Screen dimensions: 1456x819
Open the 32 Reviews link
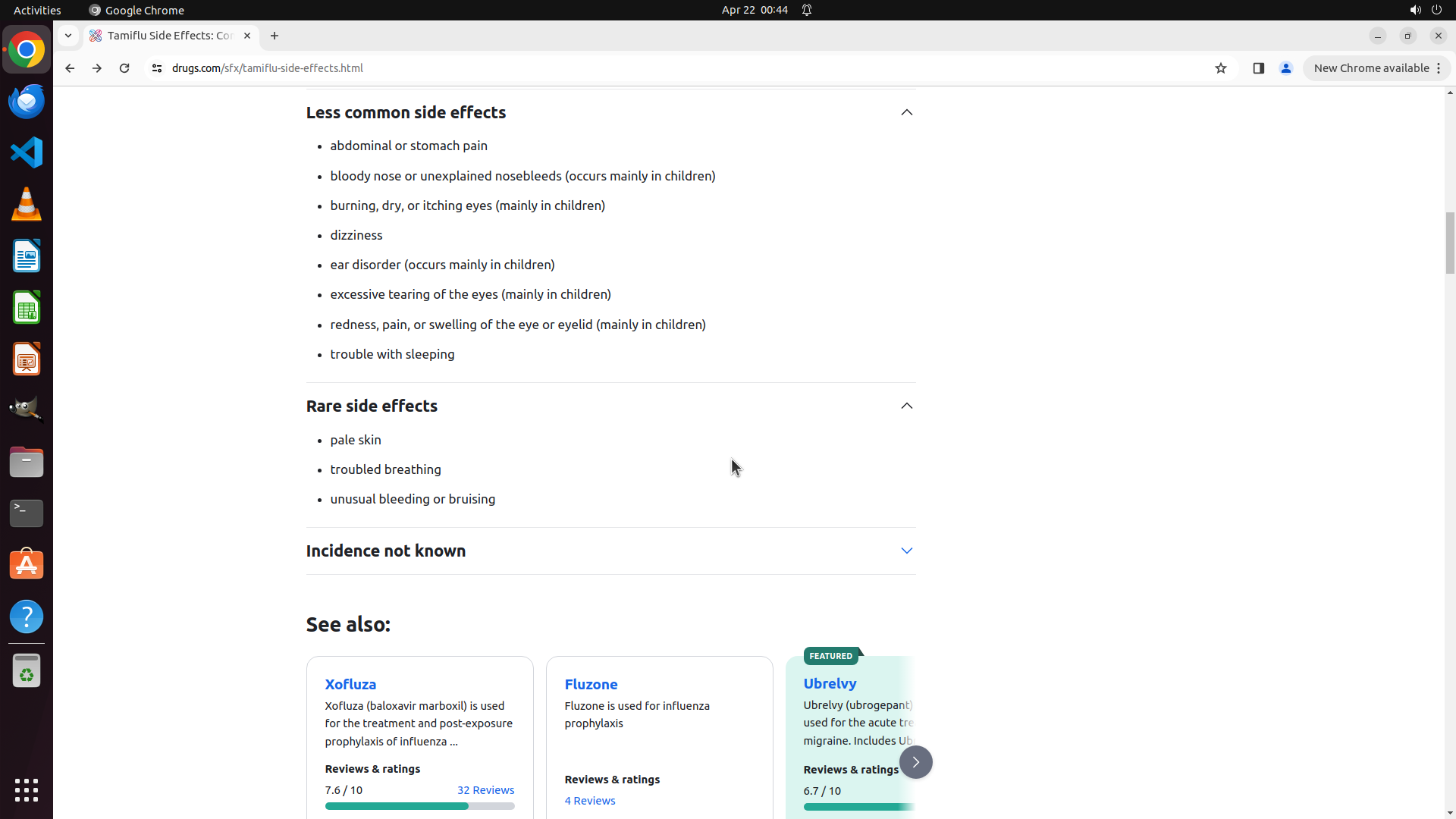485,790
